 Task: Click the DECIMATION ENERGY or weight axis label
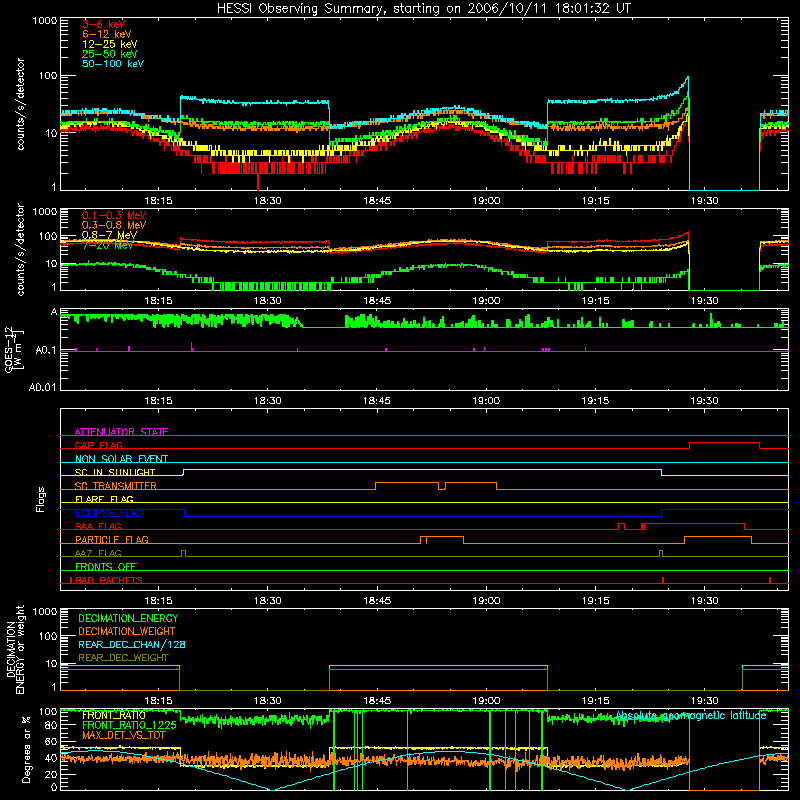point(15,649)
